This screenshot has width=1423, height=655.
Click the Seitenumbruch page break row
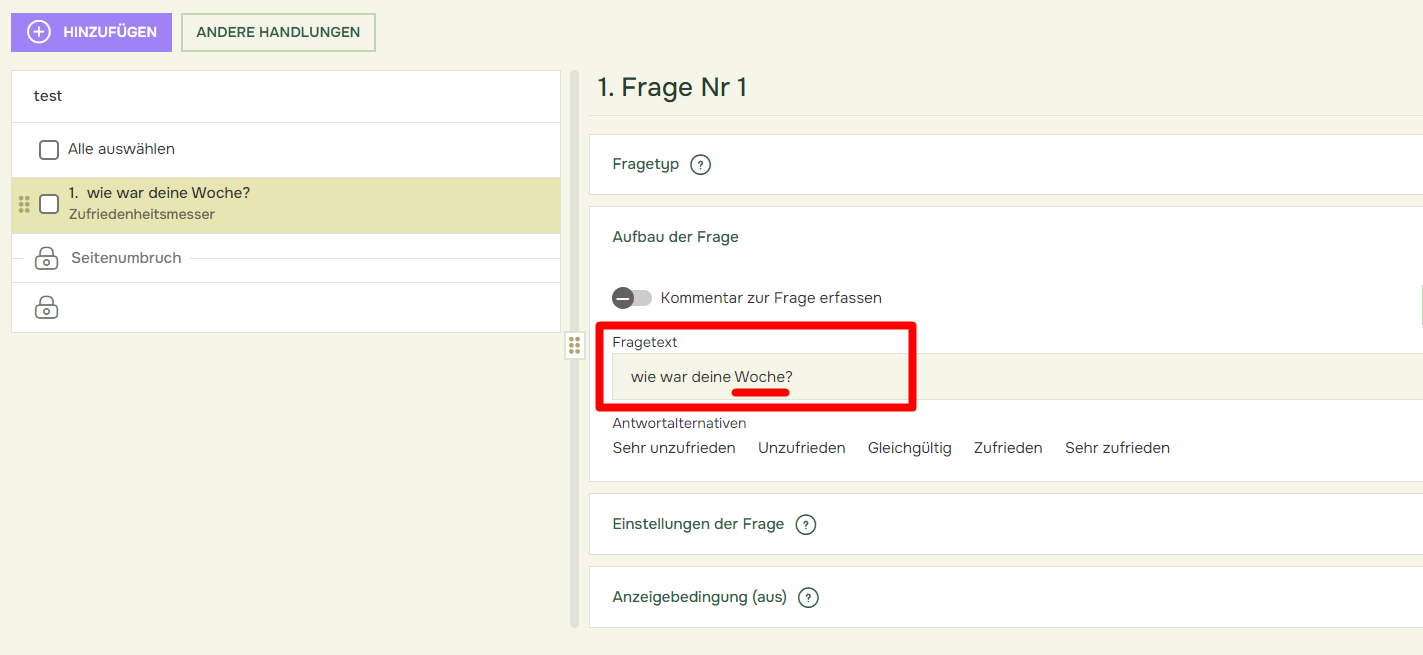tap(286, 258)
